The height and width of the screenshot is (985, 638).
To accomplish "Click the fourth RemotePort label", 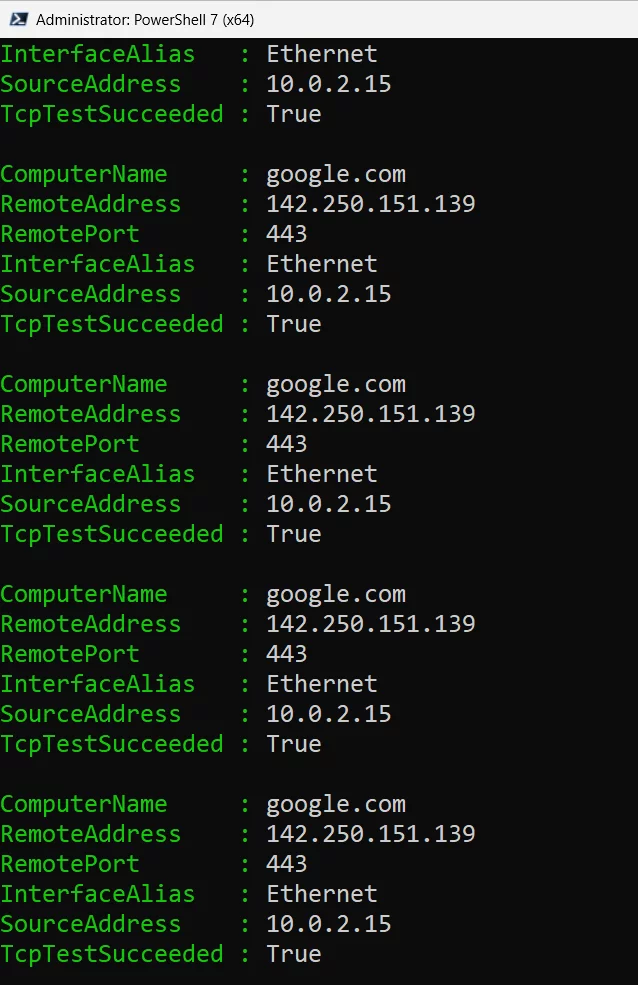I will pyautogui.click(x=70, y=864).
